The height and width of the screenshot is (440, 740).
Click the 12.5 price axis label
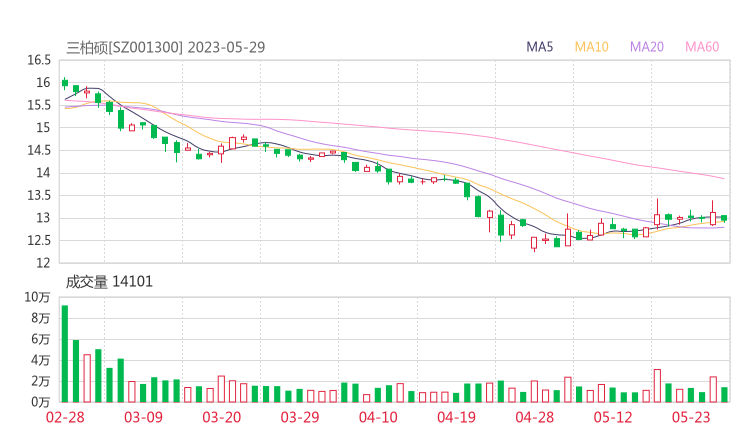[39, 240]
